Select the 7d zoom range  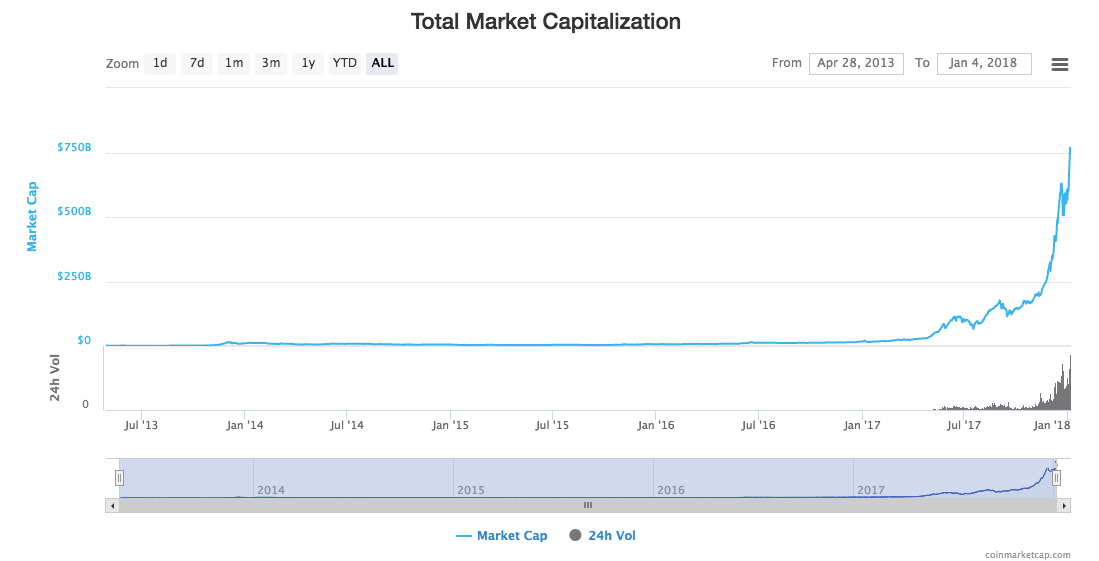point(197,63)
